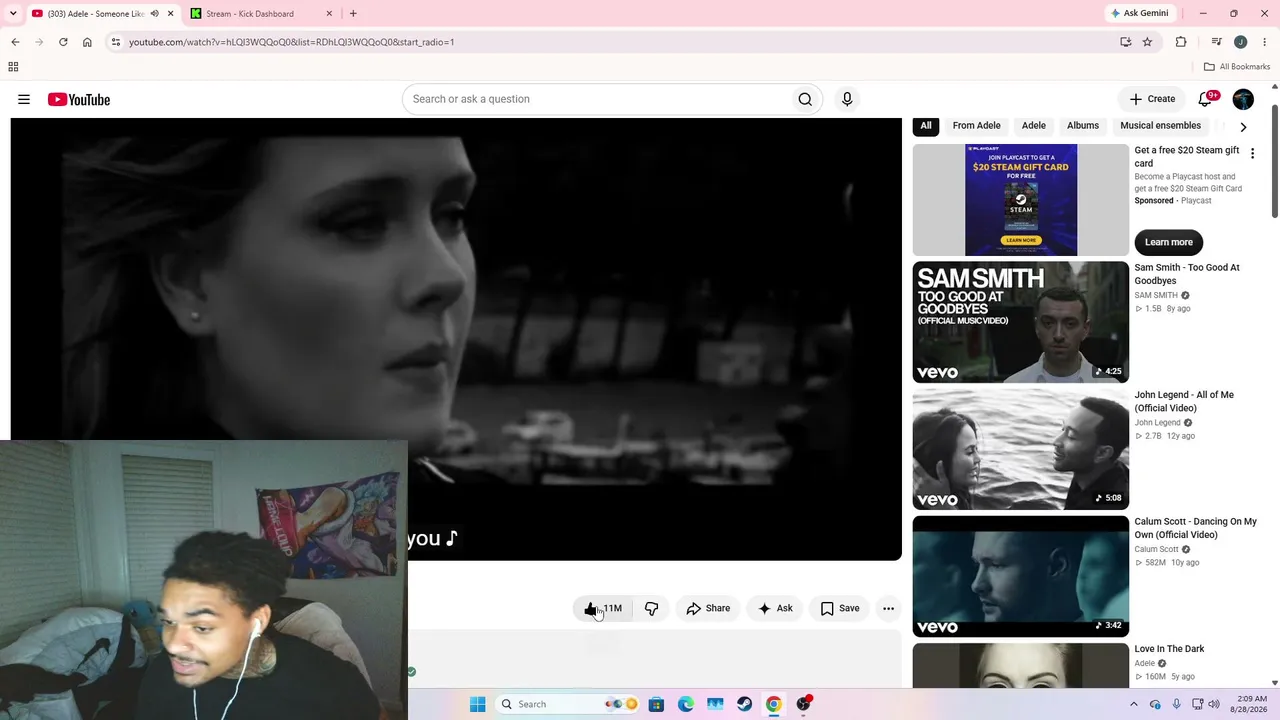The width and height of the screenshot is (1280, 720).
Task: Open the All Bookmarks folder
Action: click(x=1237, y=67)
